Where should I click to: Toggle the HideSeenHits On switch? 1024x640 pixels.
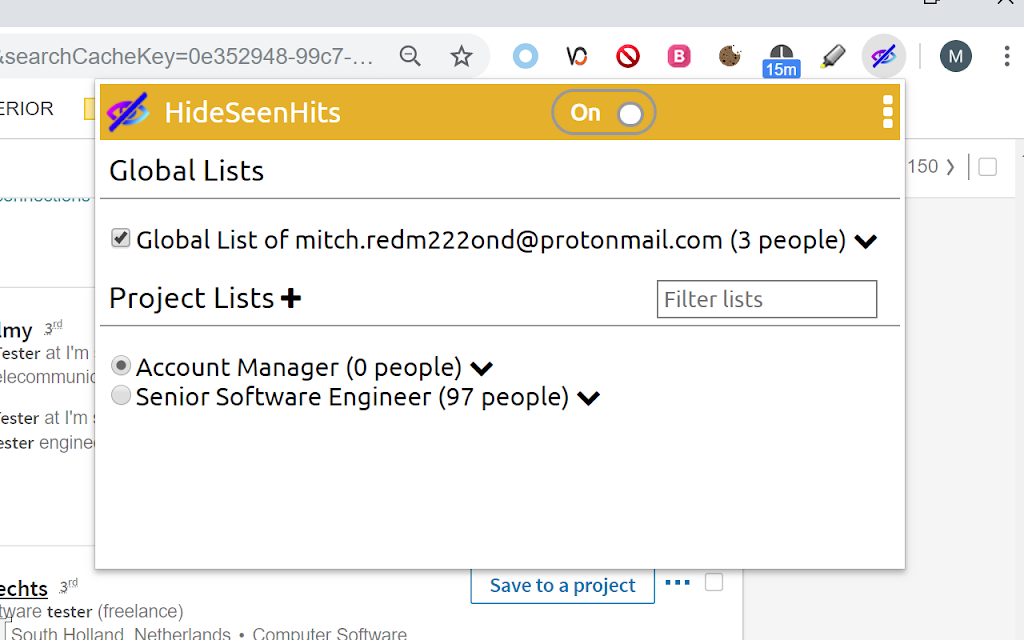tap(604, 113)
